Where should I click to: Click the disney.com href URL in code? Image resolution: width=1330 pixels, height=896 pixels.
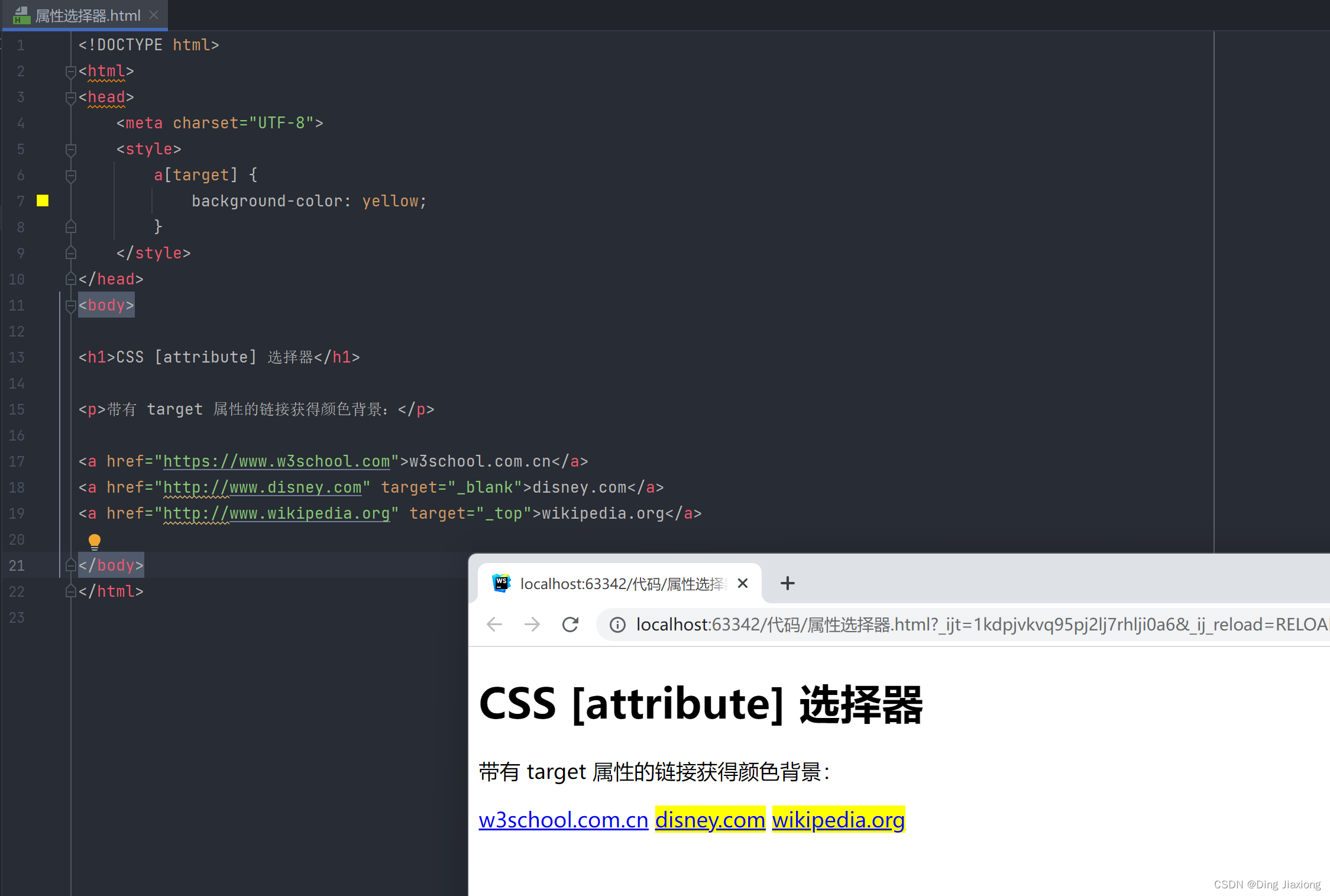[x=262, y=487]
